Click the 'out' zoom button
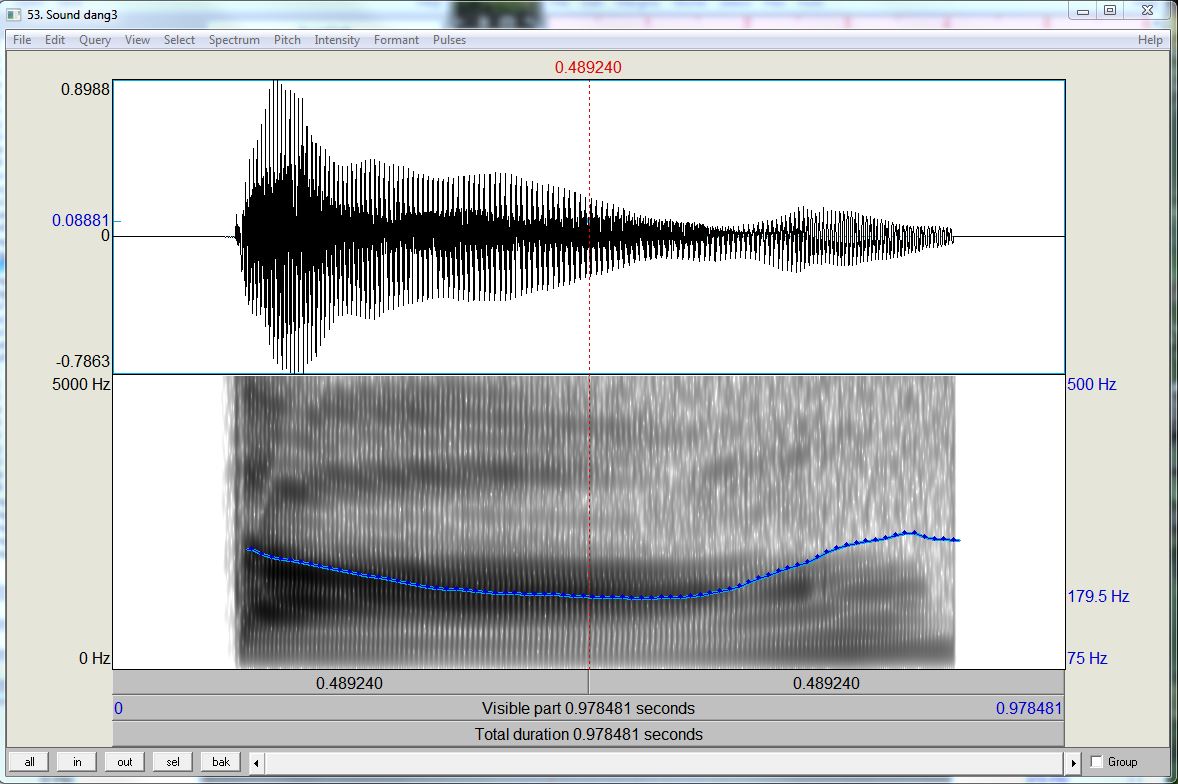 [x=125, y=761]
